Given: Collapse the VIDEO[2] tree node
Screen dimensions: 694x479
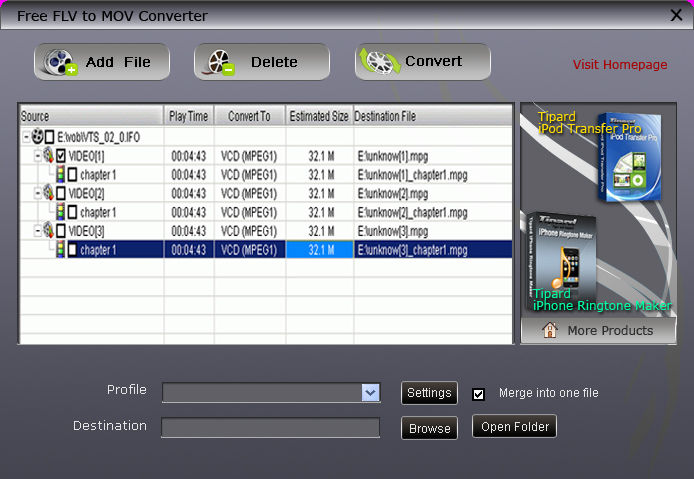Looking at the screenshot, I should [x=37, y=193].
